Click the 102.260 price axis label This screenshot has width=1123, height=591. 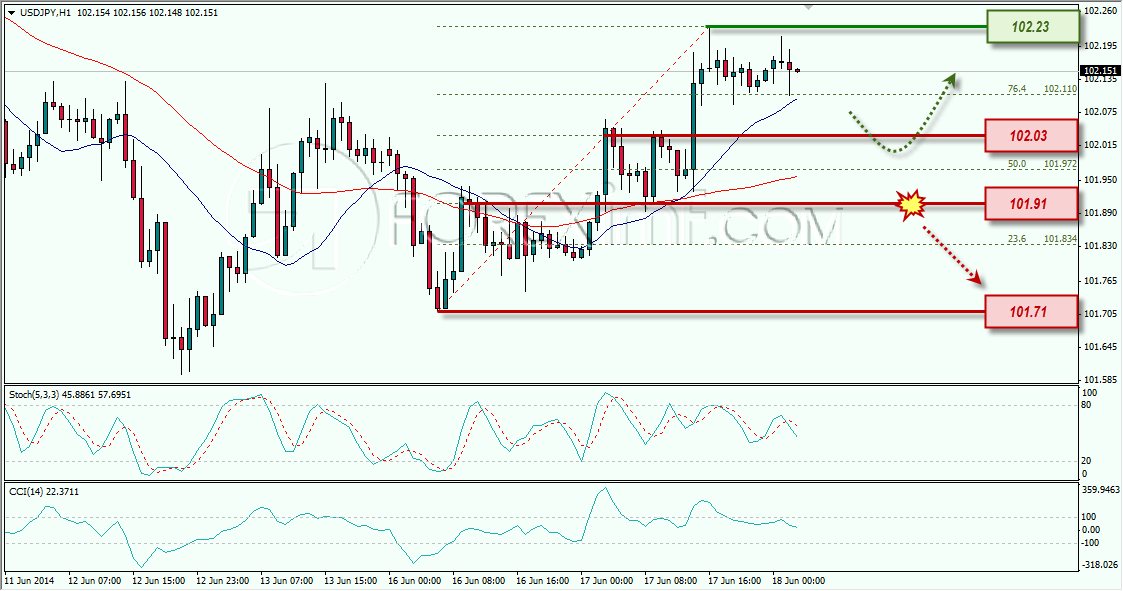tap(1100, 11)
